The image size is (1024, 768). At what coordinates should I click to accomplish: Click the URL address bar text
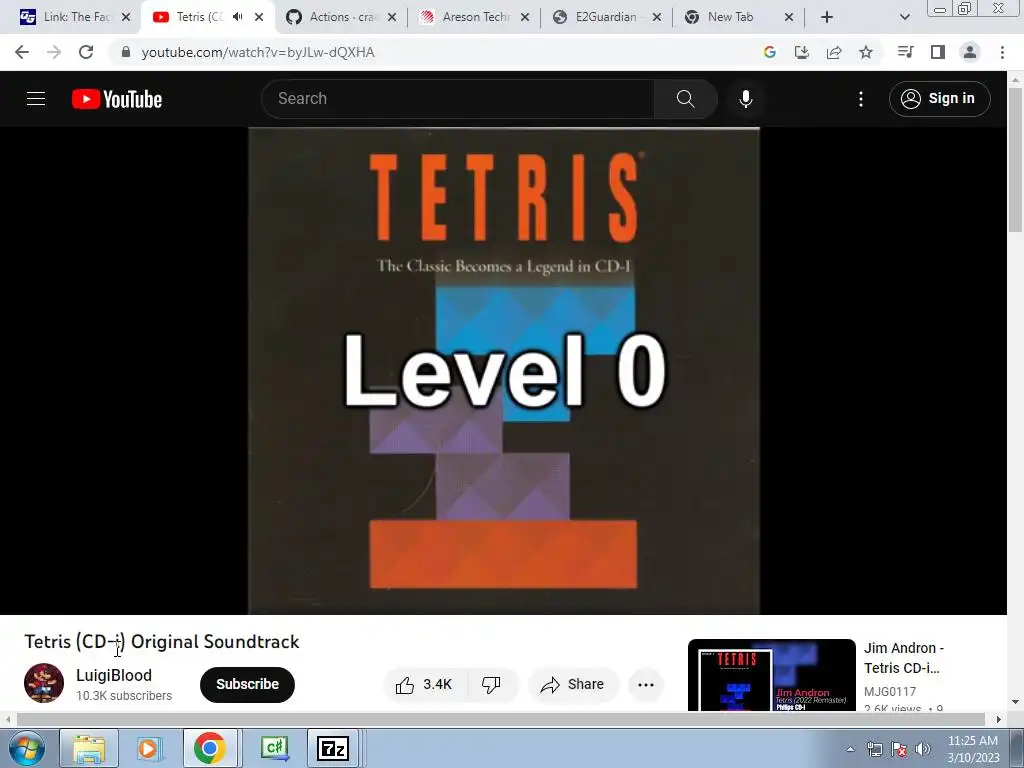(x=258, y=52)
